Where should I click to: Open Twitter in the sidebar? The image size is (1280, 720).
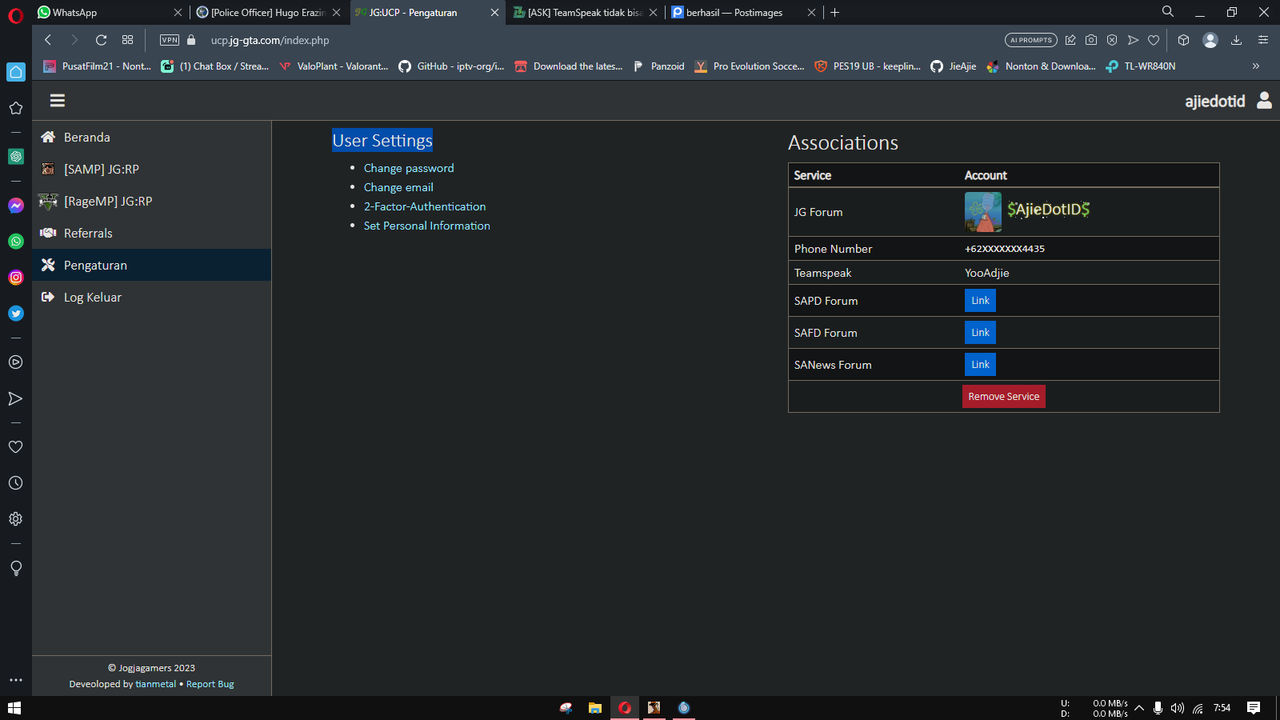pyautogui.click(x=16, y=313)
